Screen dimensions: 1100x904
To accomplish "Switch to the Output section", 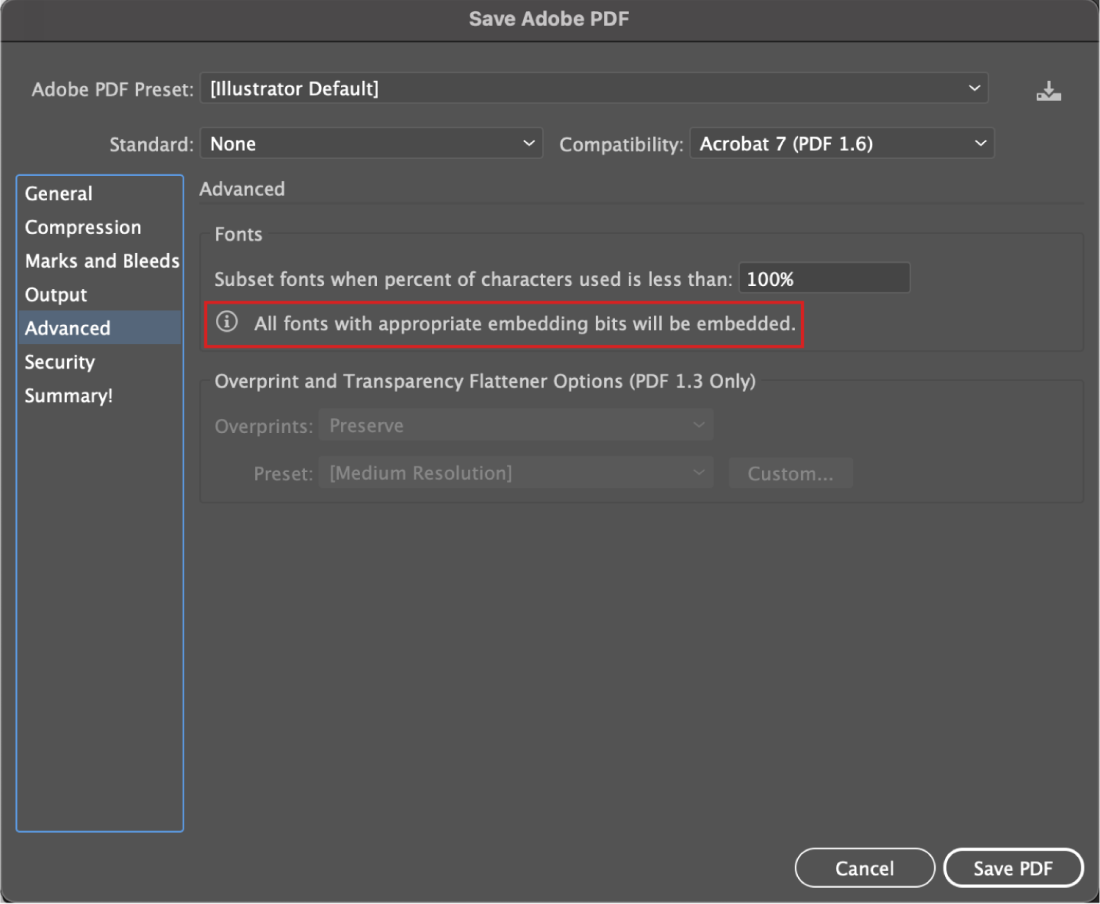I will click(x=100, y=295).
